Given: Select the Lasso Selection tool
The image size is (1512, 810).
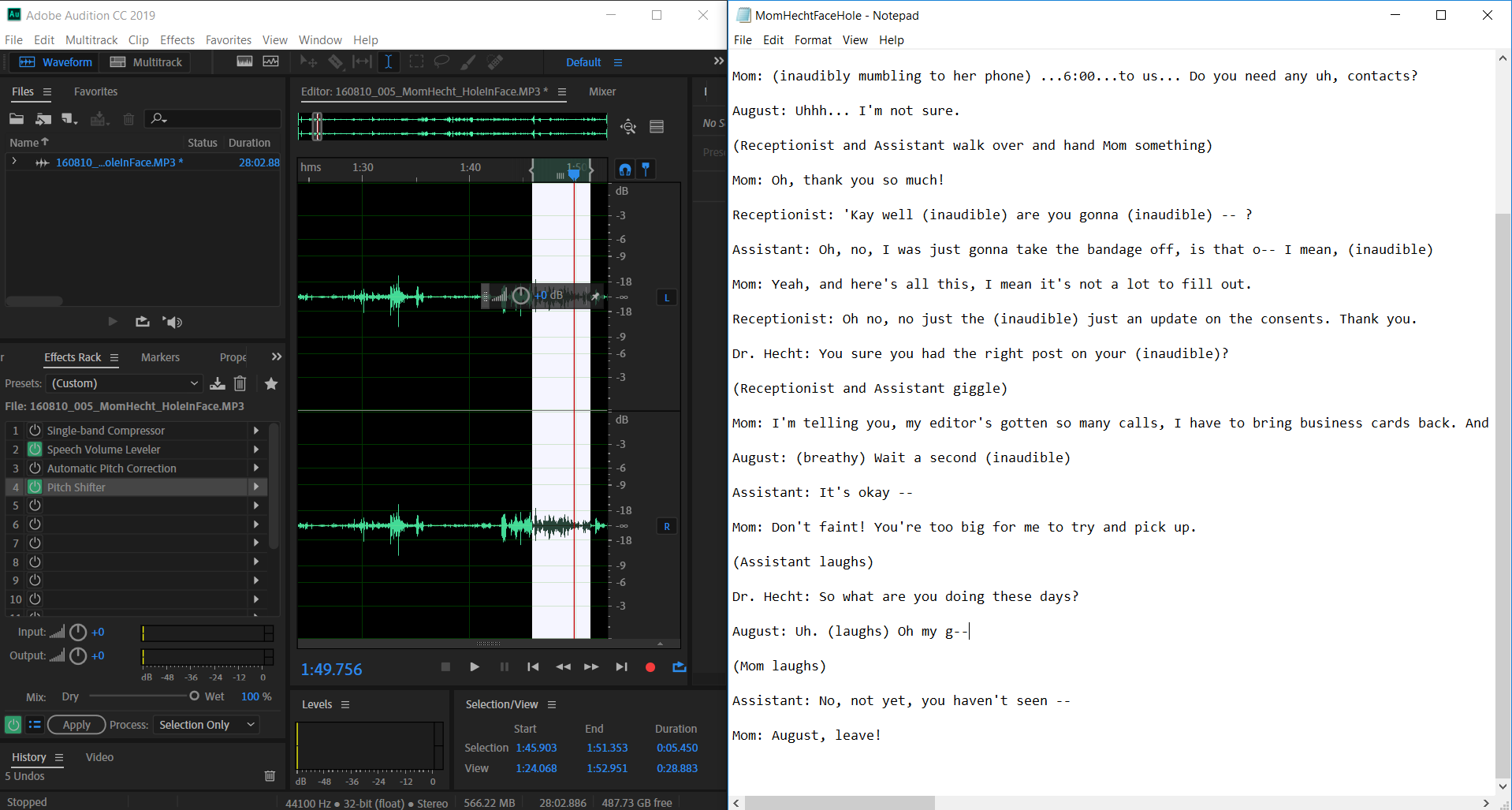Looking at the screenshot, I should (441, 62).
